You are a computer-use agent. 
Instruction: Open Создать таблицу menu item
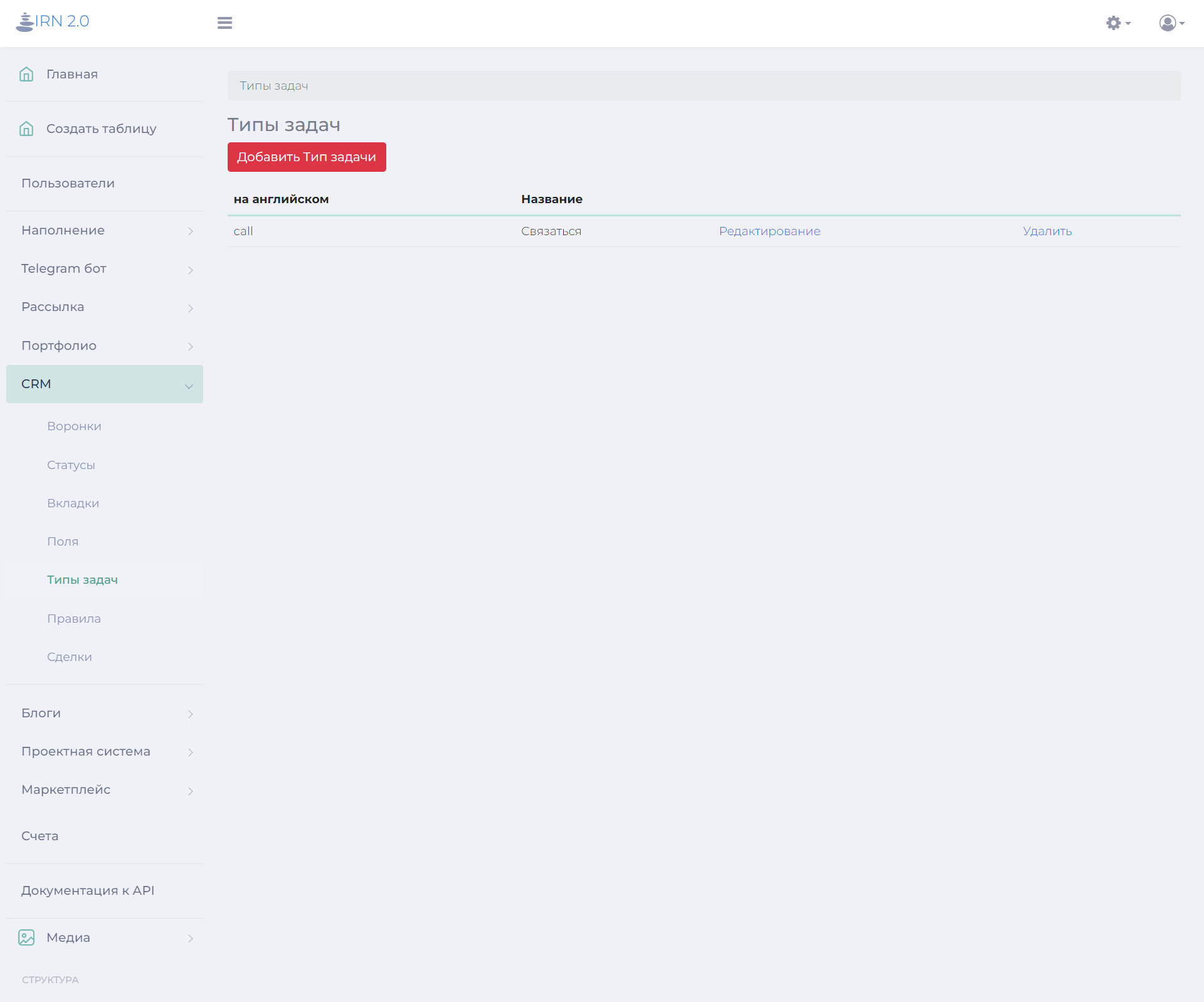(x=102, y=129)
